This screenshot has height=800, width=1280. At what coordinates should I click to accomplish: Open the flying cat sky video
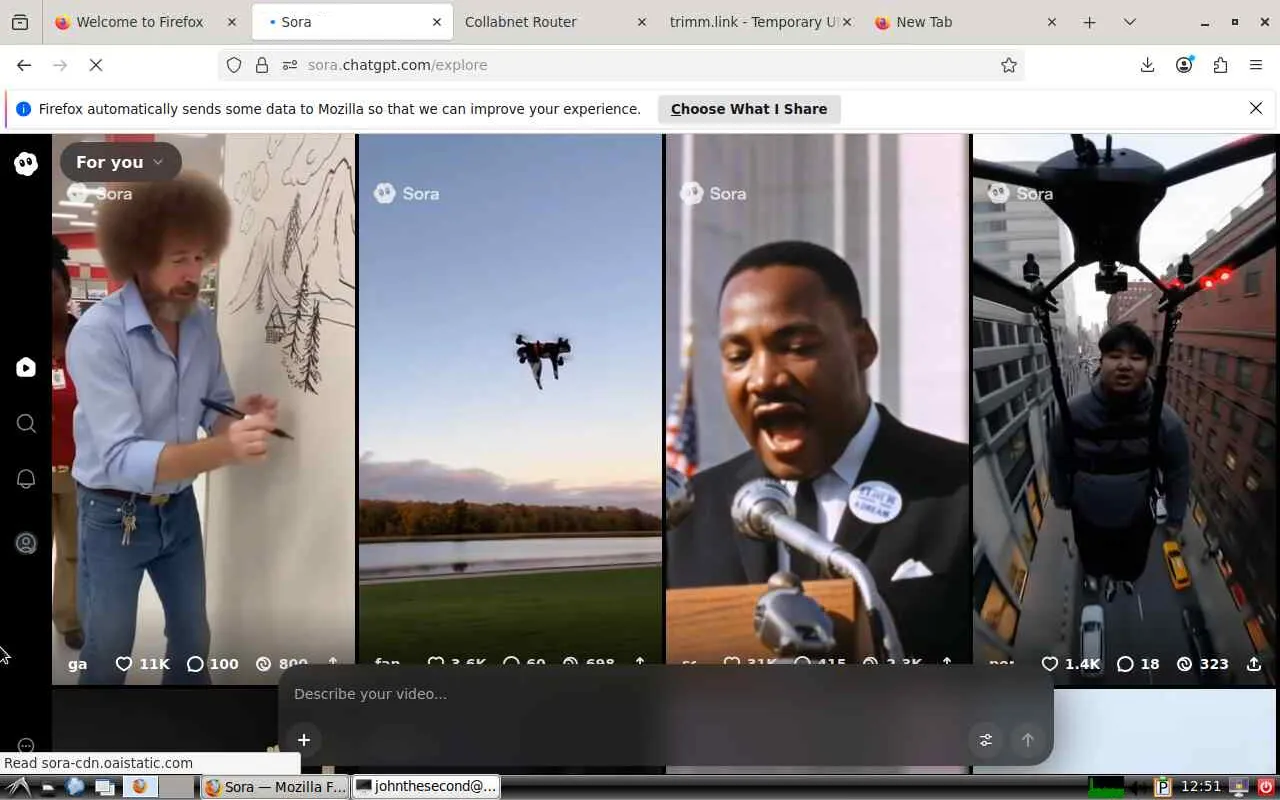pos(510,408)
